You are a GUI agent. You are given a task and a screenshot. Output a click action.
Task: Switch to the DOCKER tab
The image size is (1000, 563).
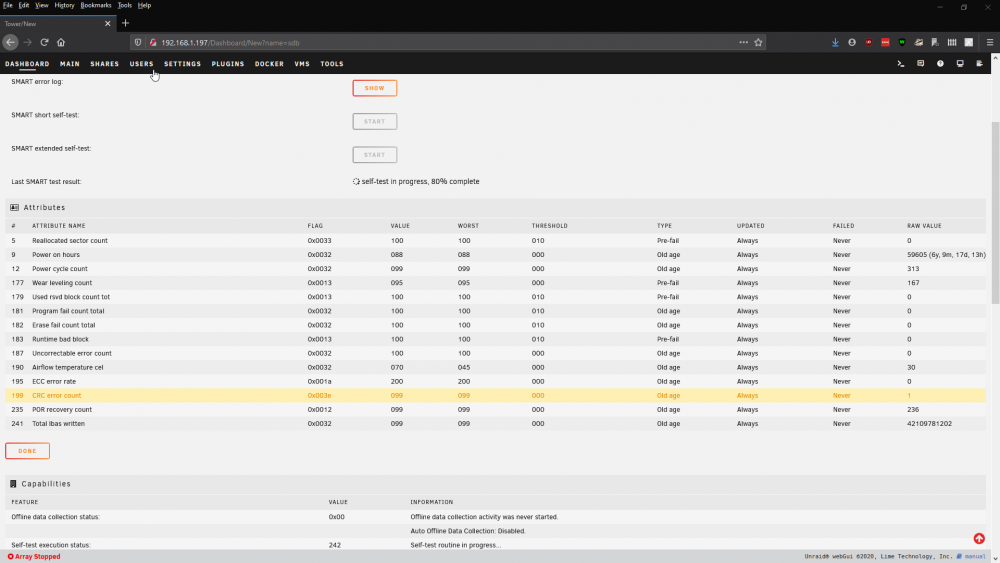(269, 64)
